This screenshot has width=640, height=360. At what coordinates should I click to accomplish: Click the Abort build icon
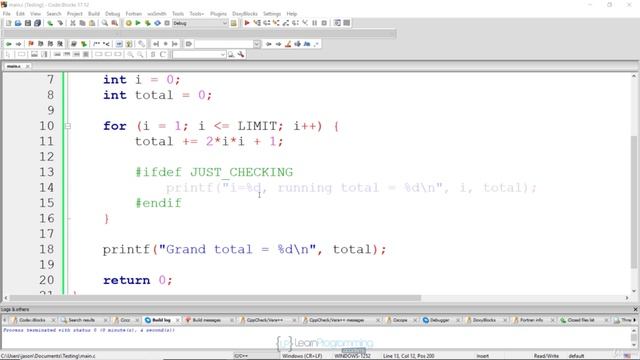(167, 23)
